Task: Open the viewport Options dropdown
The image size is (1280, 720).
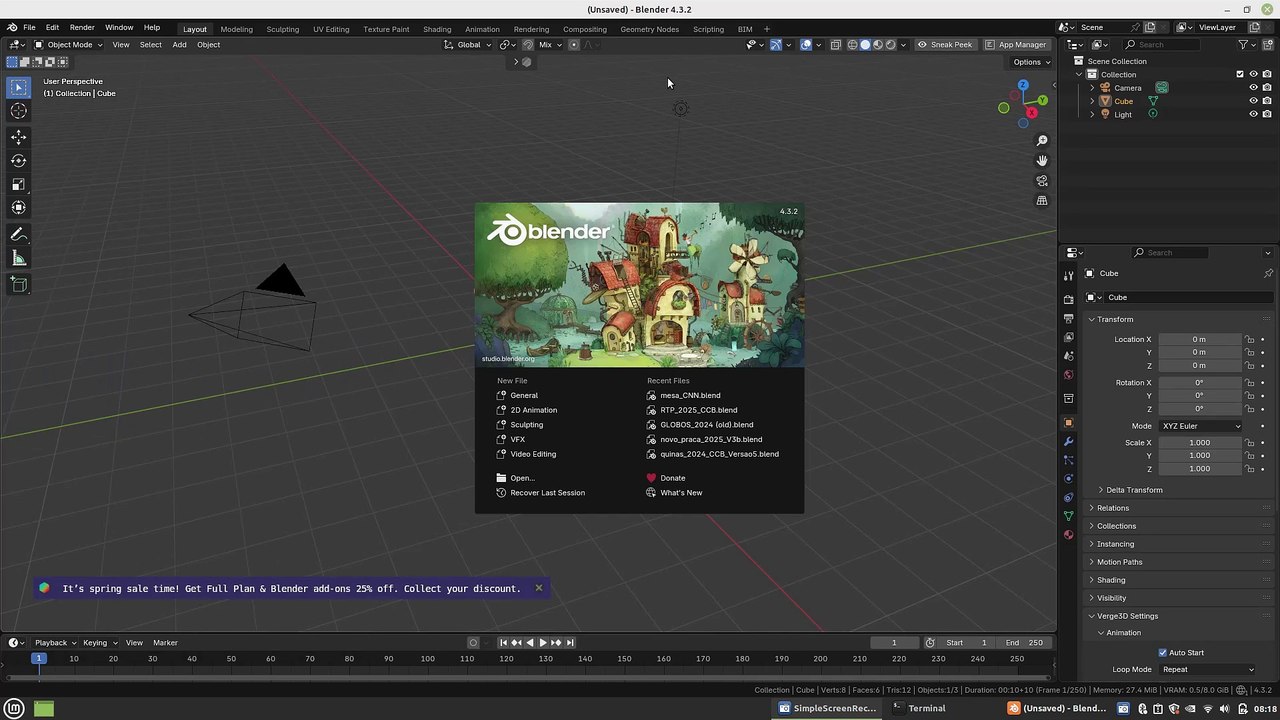Action: 1032,62
